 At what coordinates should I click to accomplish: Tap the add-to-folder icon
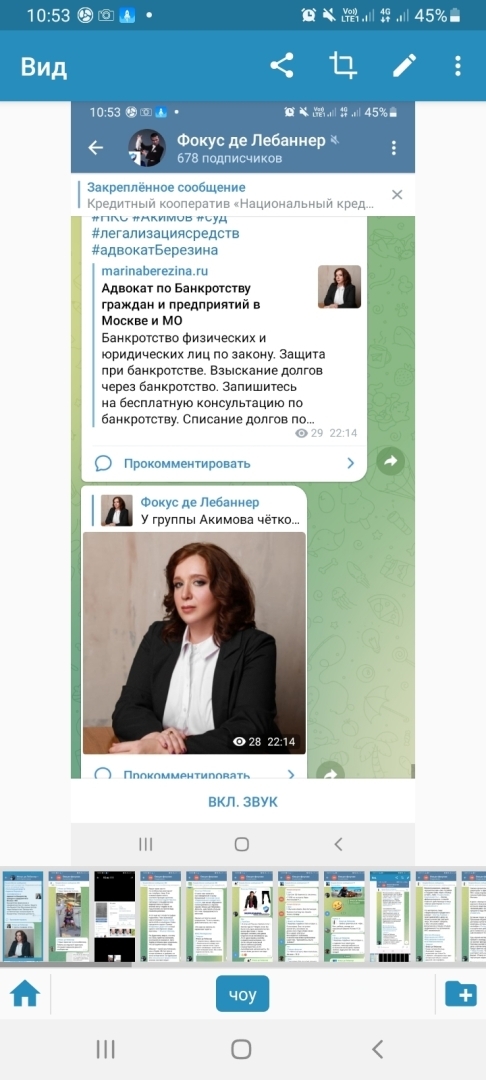pos(461,994)
